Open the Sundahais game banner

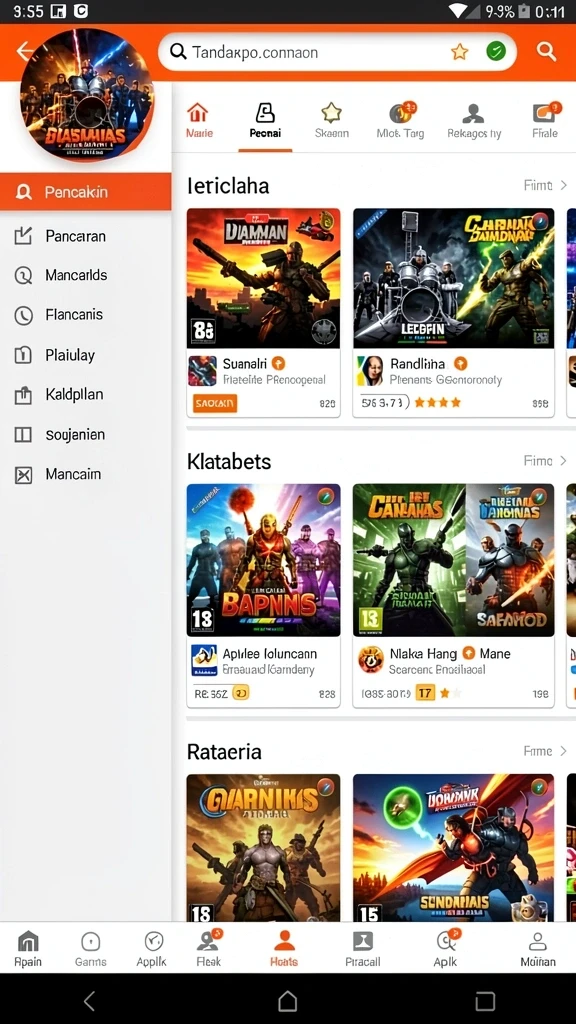(x=454, y=848)
